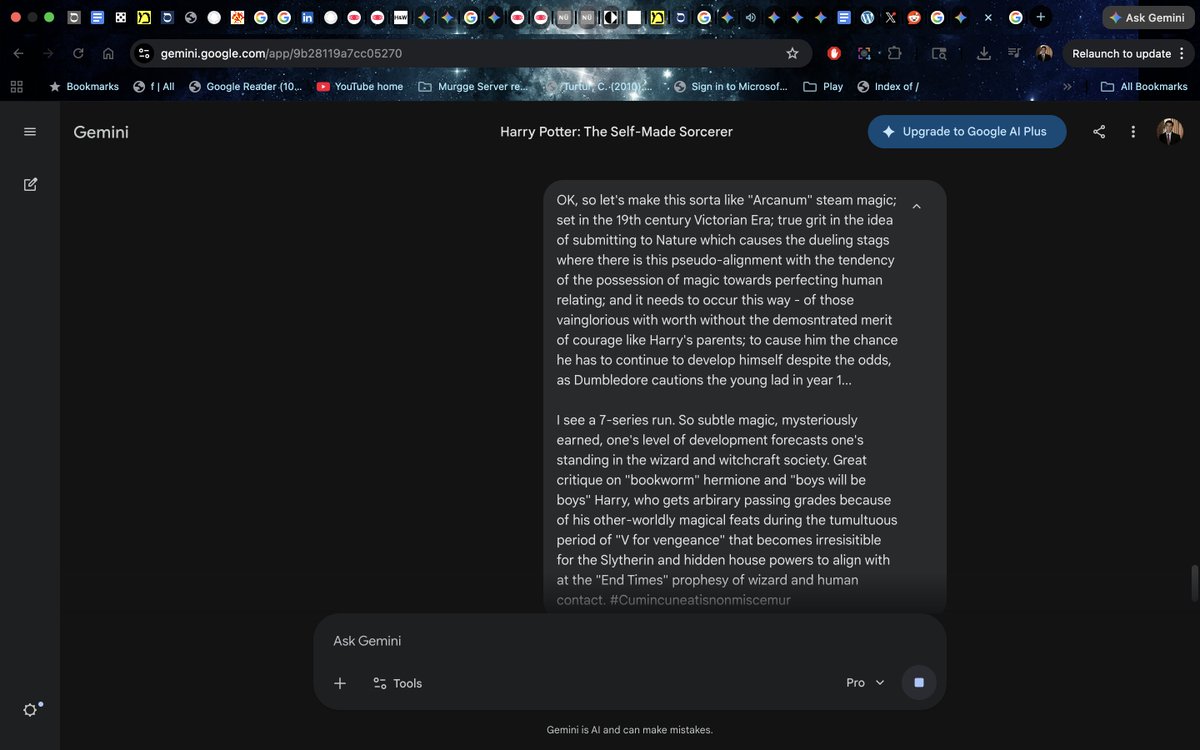This screenshot has width=1200, height=750.
Task: Open the All Bookmarks folder
Action: [1144, 86]
